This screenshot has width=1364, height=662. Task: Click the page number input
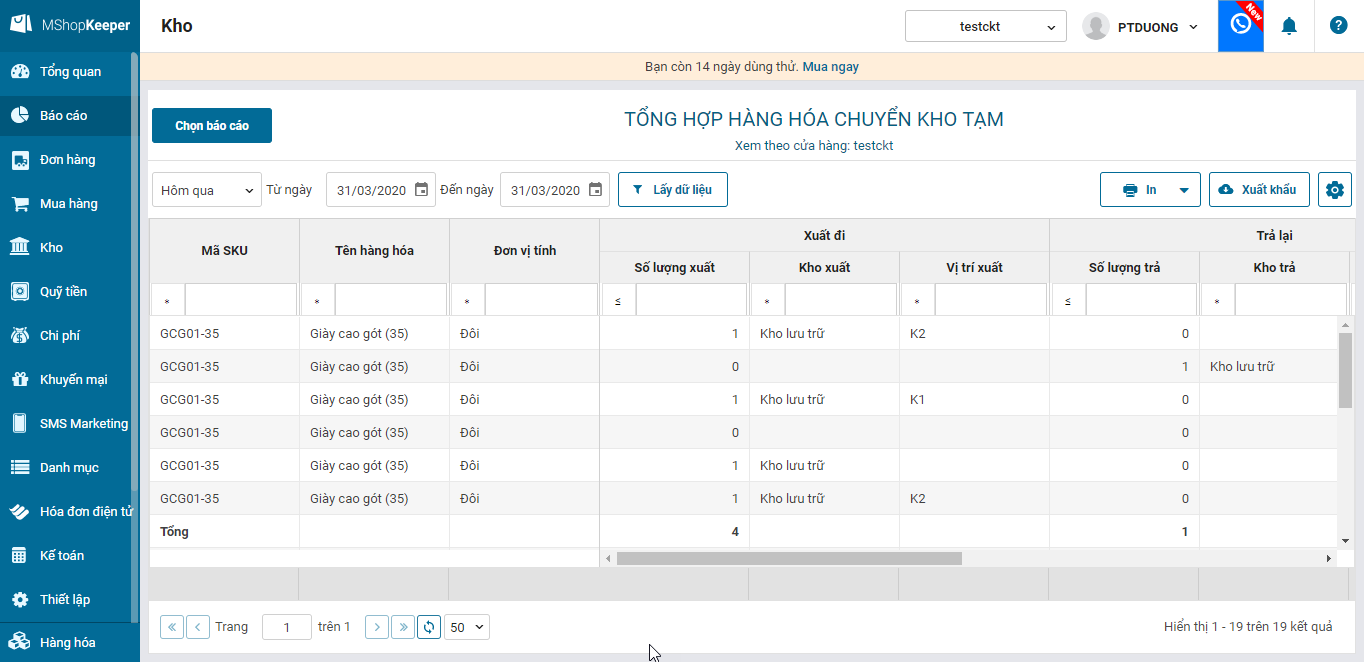[x=287, y=627]
